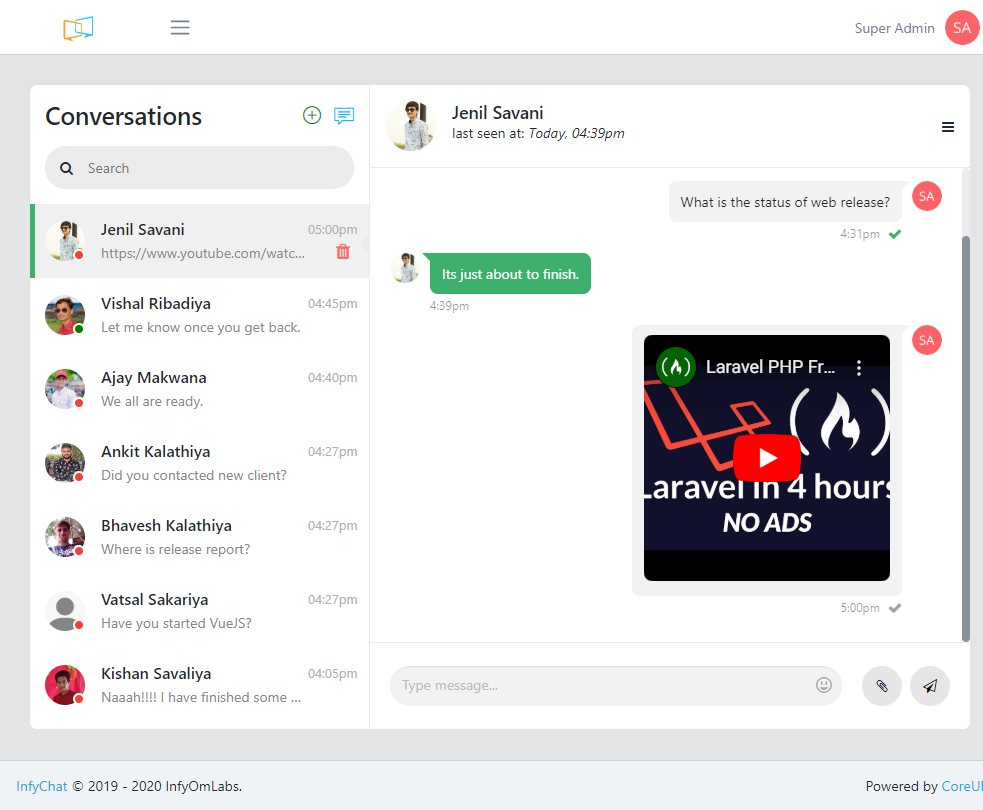Play the Laravel PHP video
Screen dimensions: 983x810
(766, 458)
